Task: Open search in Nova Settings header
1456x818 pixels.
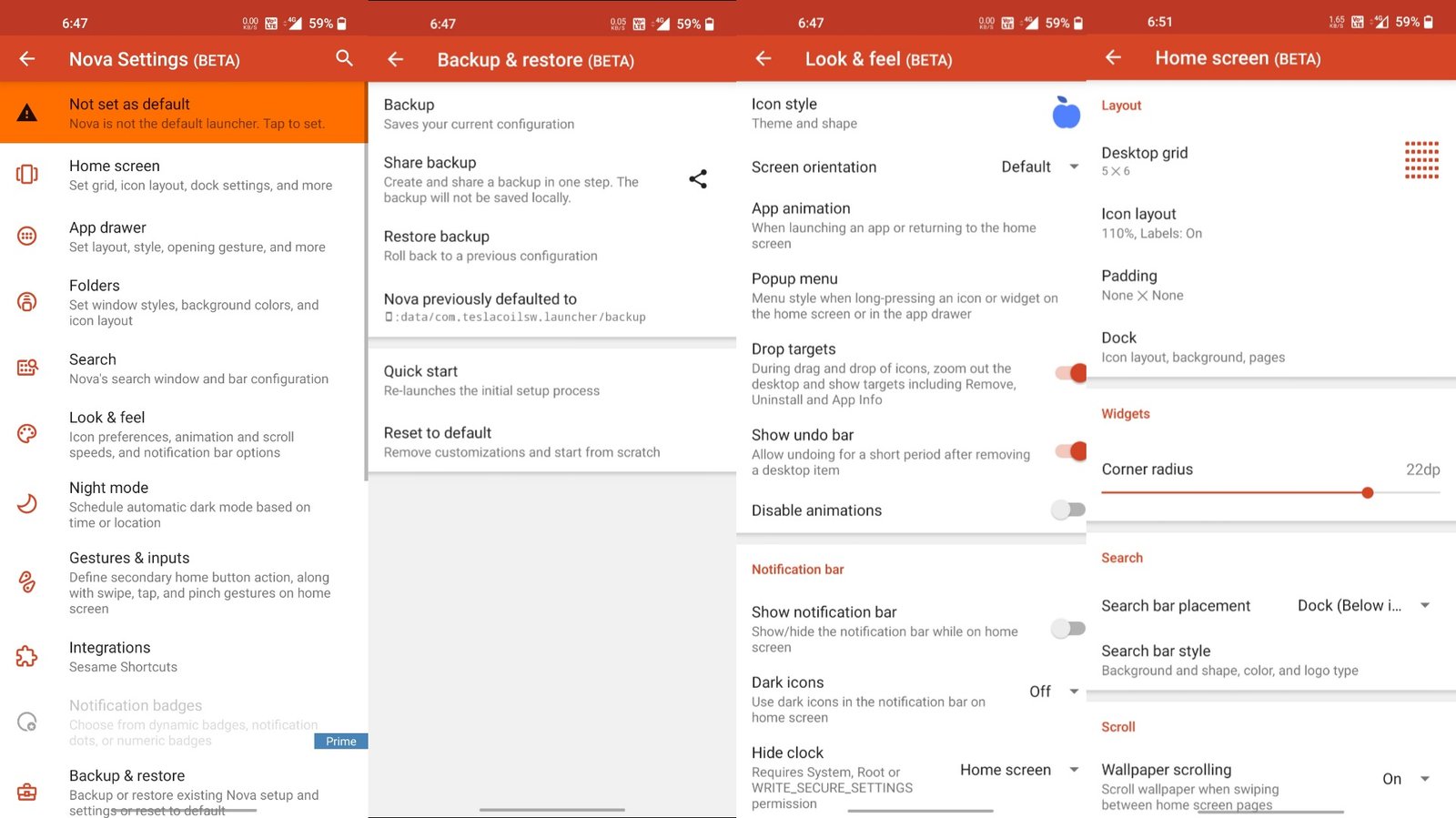Action: (344, 58)
